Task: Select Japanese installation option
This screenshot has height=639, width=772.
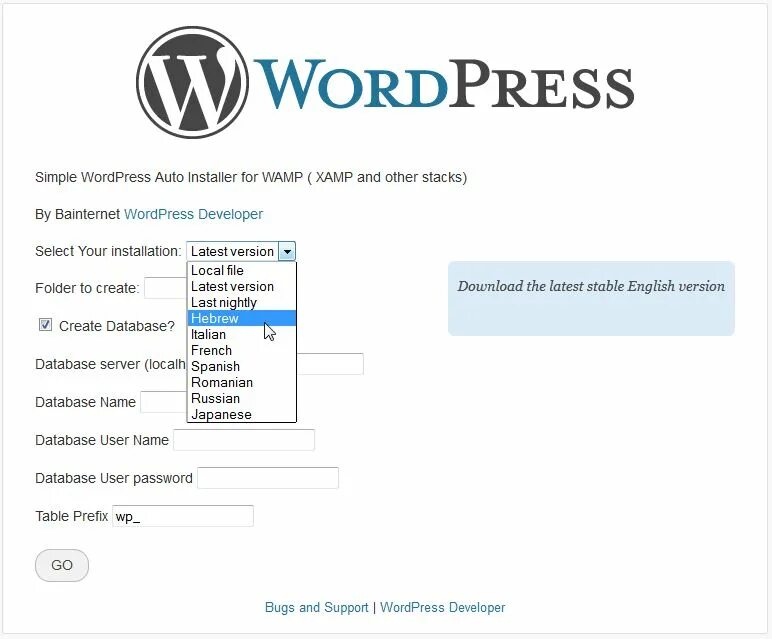Action: (x=242, y=414)
